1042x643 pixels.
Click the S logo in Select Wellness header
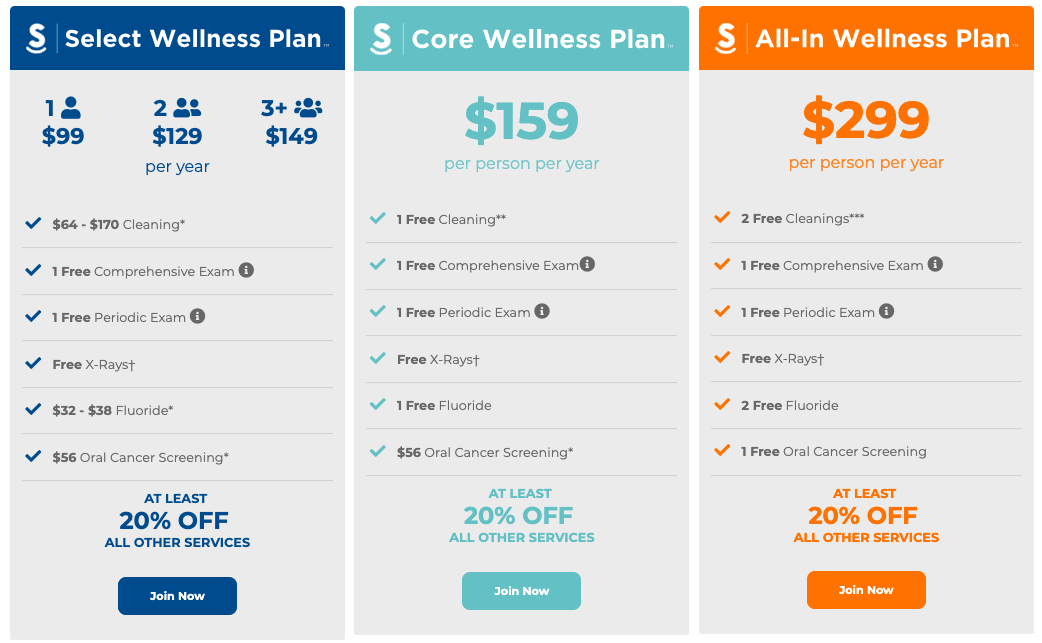[37, 39]
